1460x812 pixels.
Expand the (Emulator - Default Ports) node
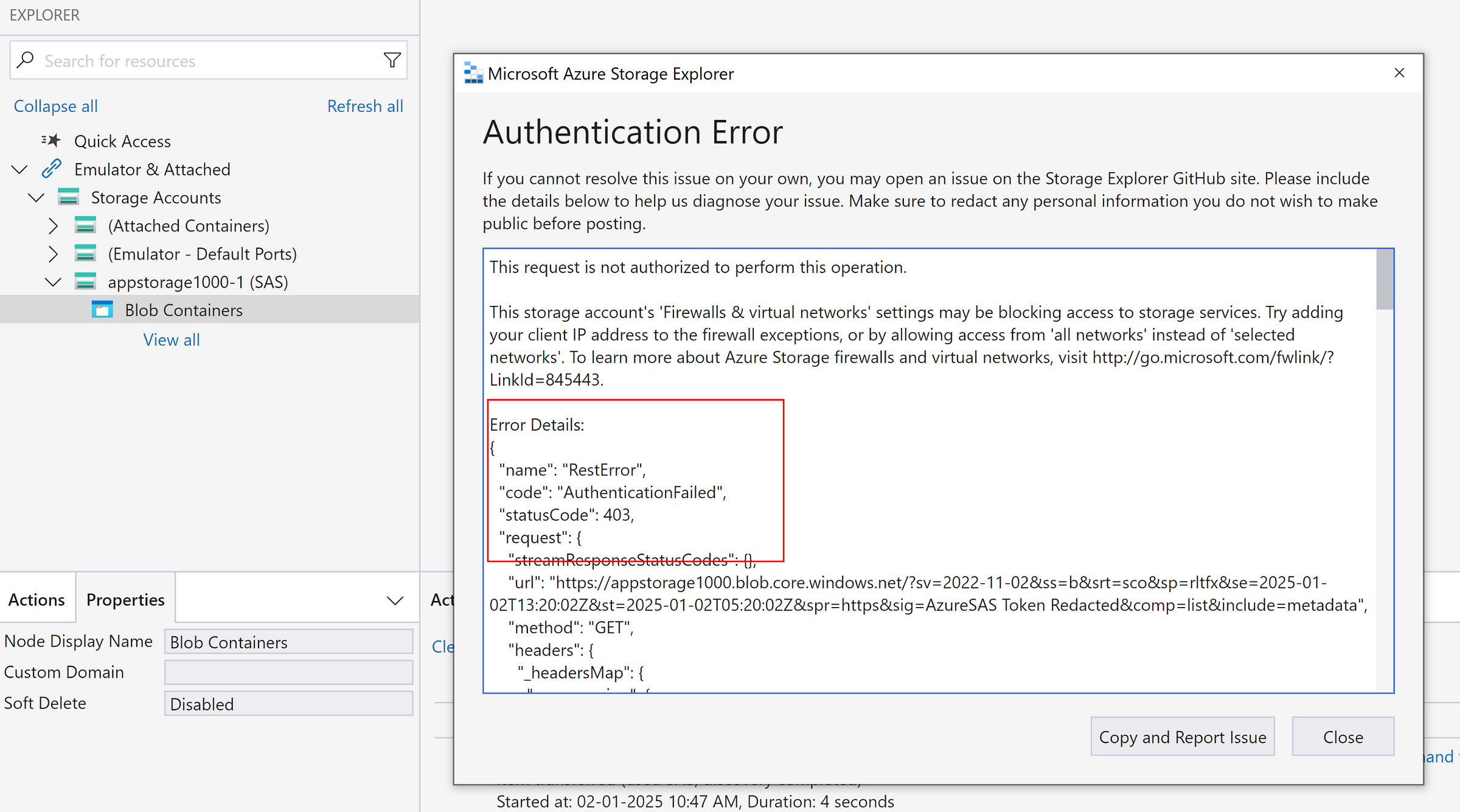click(54, 254)
